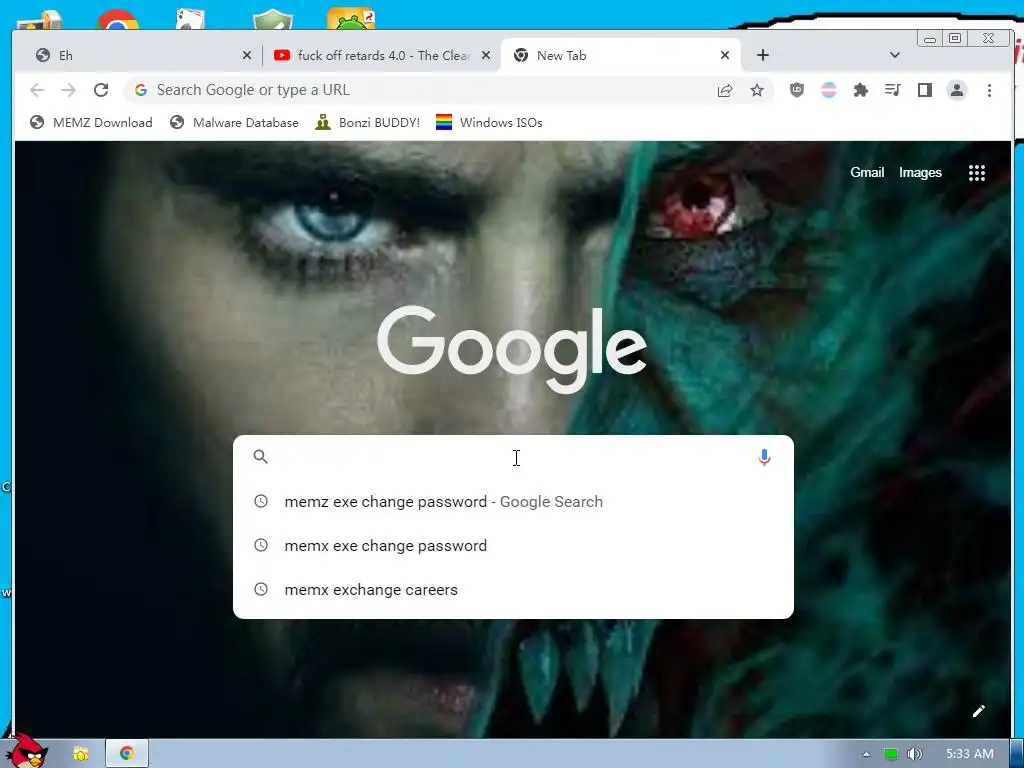Click the Chrome taskbar button
The width and height of the screenshot is (1024, 768).
click(127, 754)
